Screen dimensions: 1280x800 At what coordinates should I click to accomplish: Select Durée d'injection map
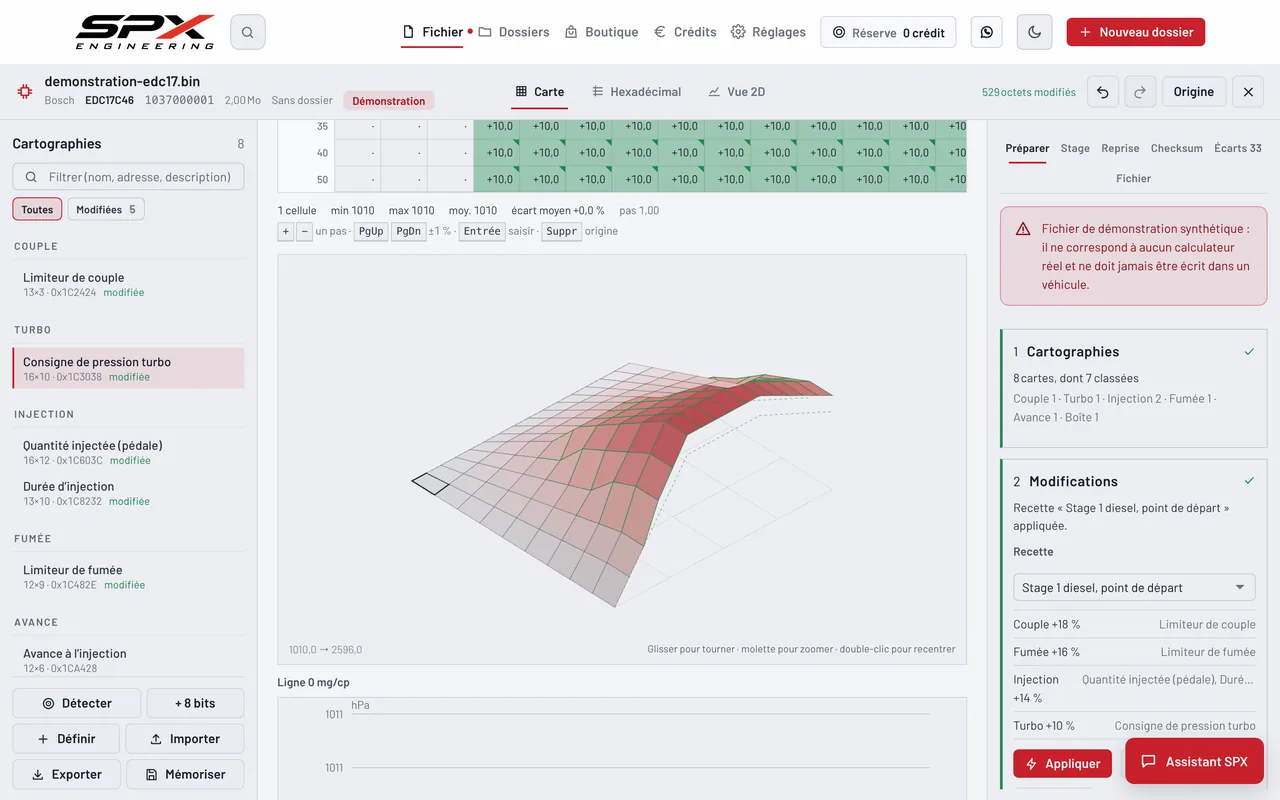pyautogui.click(x=128, y=493)
